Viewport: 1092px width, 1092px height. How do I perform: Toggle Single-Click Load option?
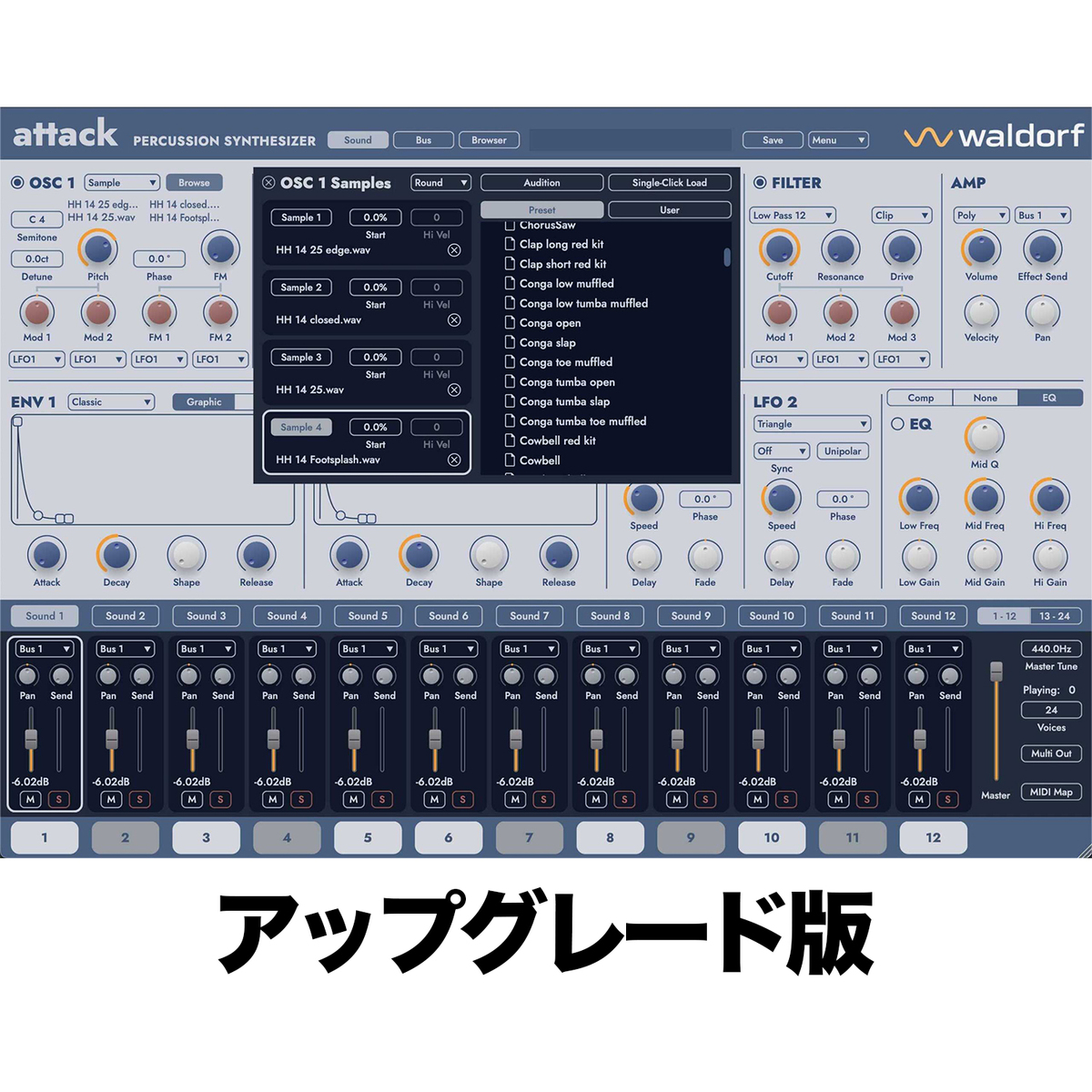point(669,183)
